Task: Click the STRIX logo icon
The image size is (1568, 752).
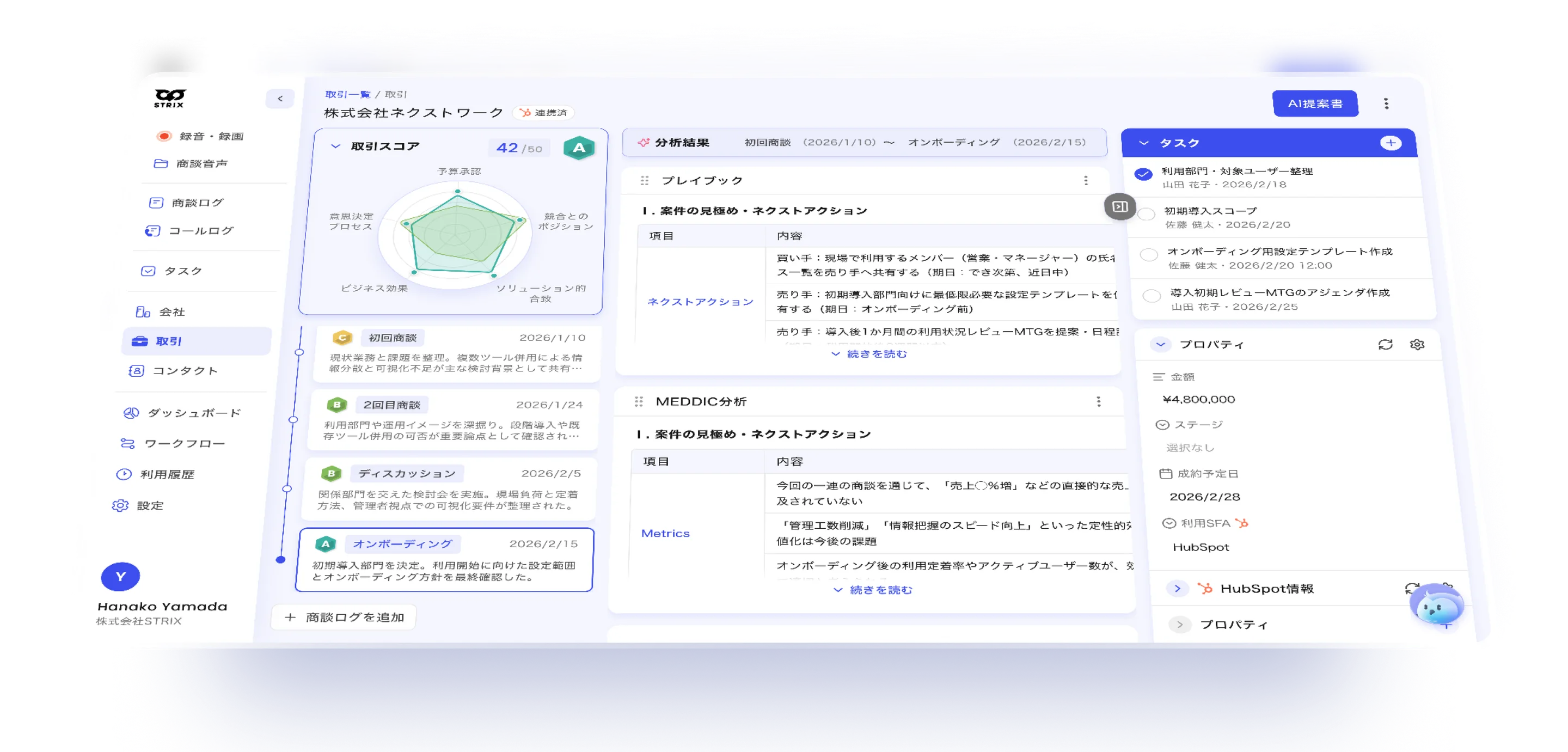Action: click(169, 98)
